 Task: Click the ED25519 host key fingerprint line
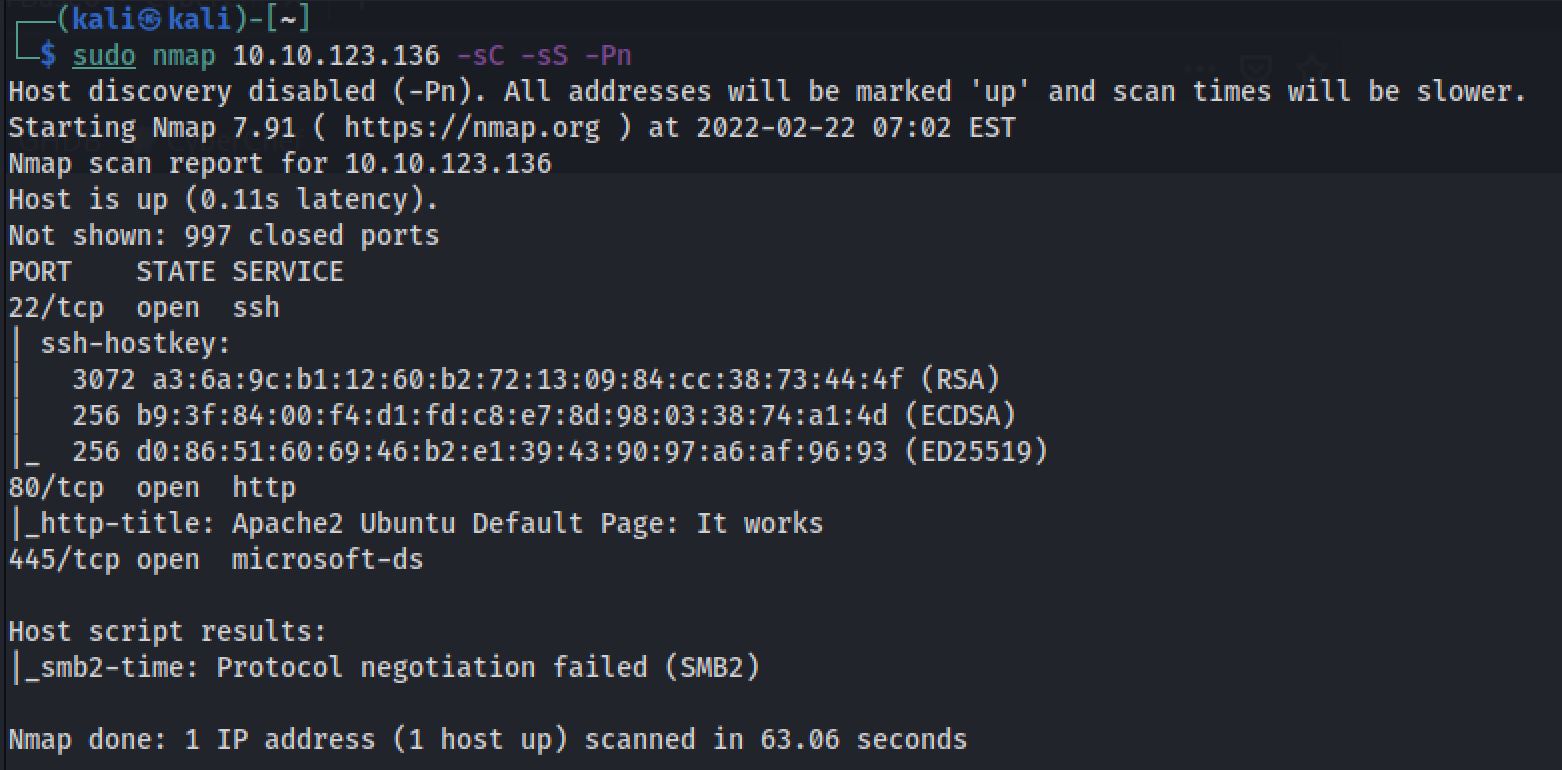point(559,452)
